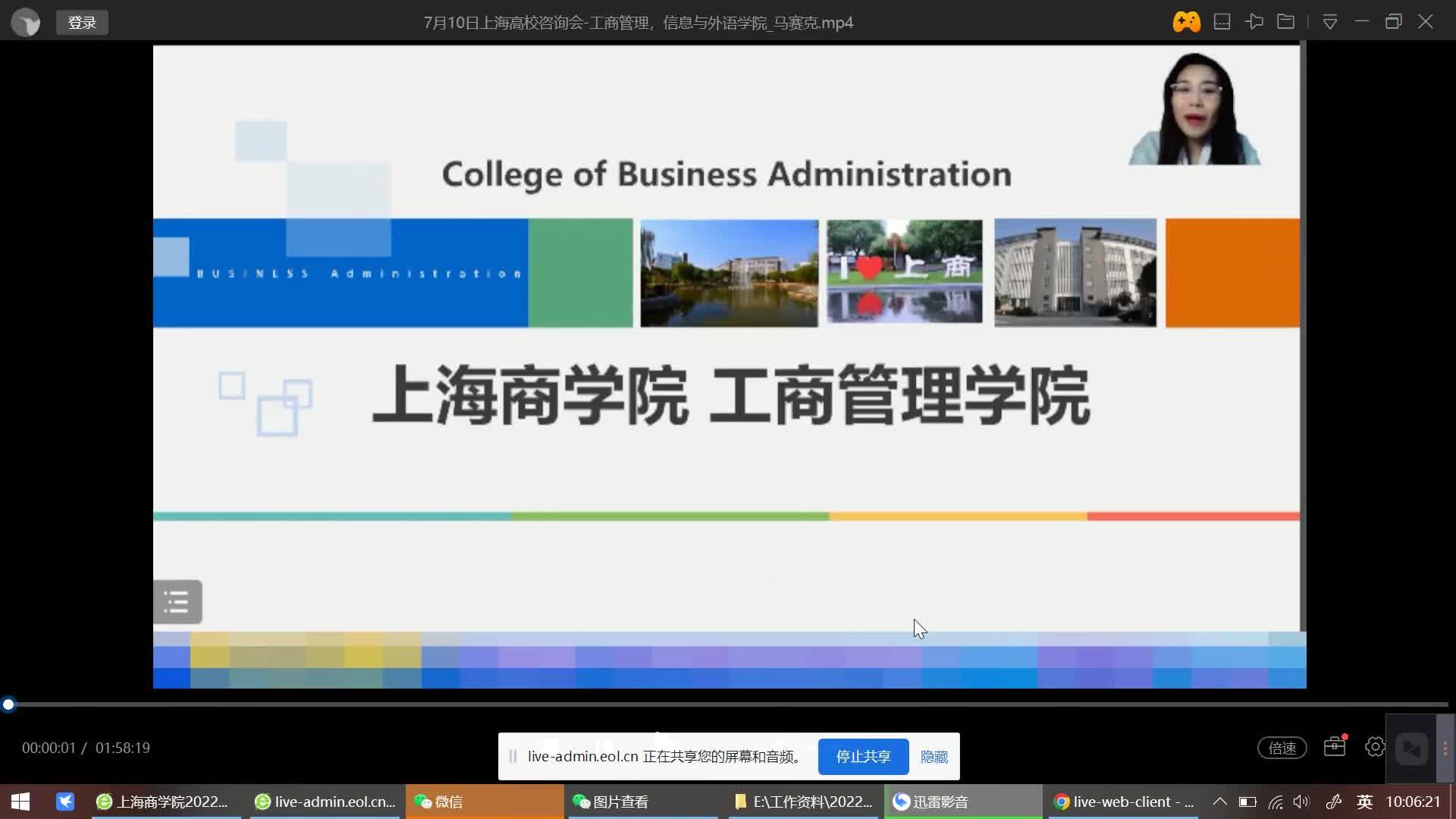Open the slide list menu icon in video
The width and height of the screenshot is (1456, 819).
[x=177, y=602]
